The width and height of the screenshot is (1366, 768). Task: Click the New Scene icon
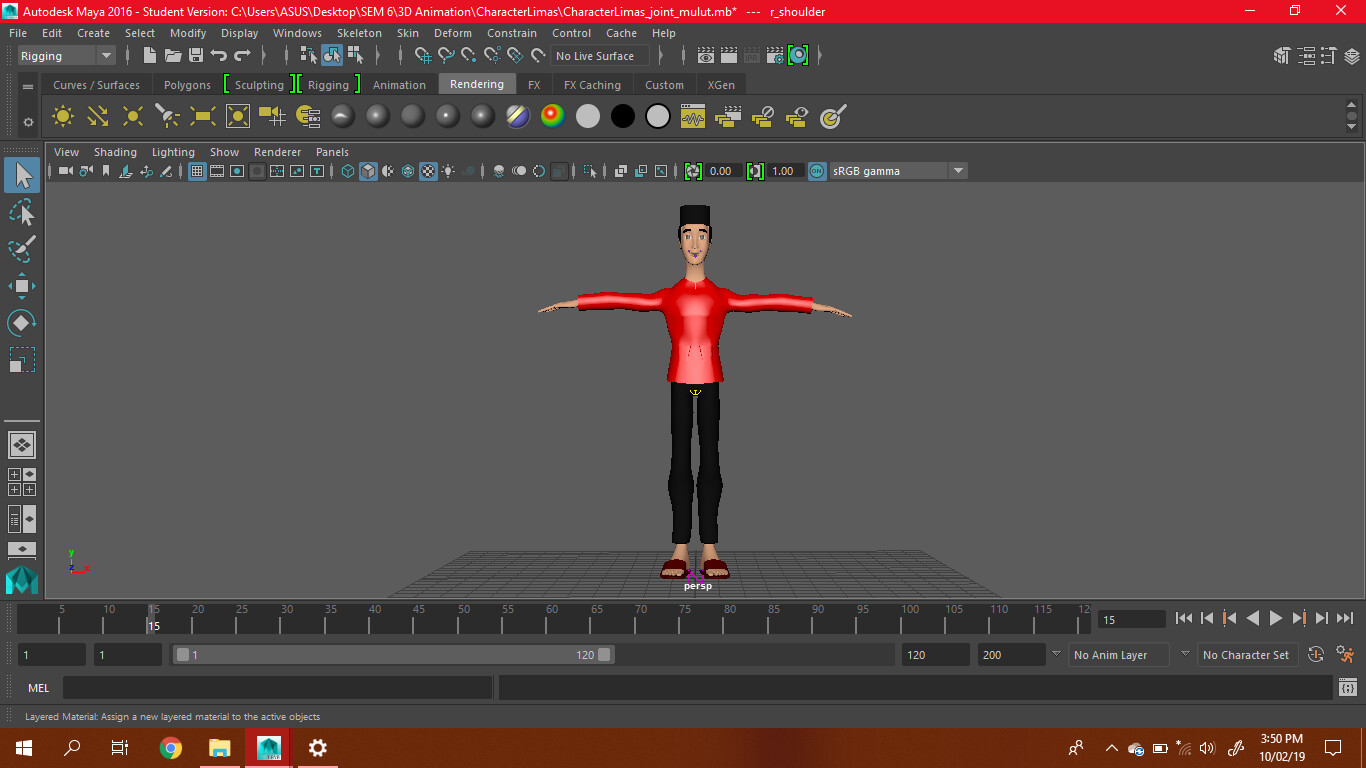coord(150,56)
